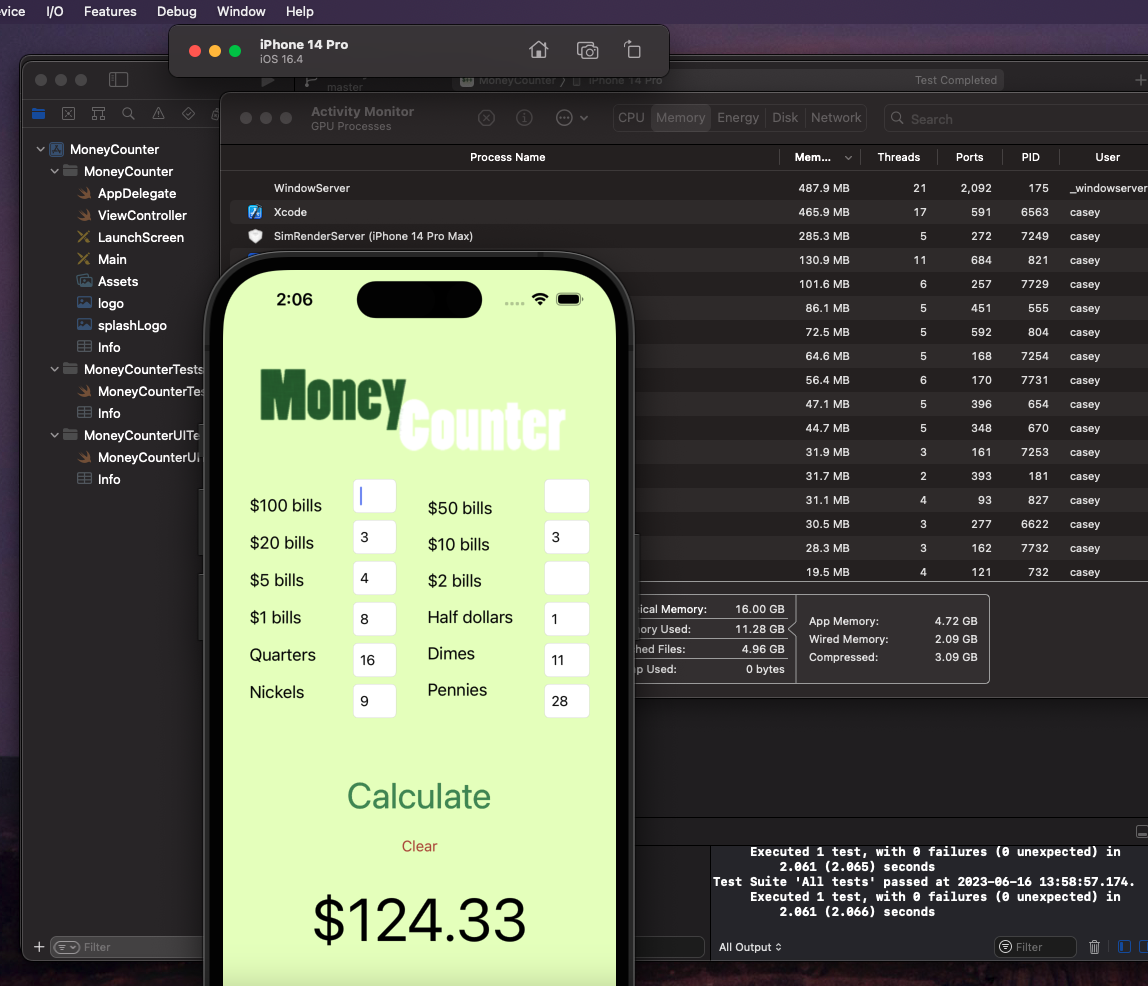Click the $2 bills input field
This screenshot has width=1148, height=986.
click(x=567, y=578)
